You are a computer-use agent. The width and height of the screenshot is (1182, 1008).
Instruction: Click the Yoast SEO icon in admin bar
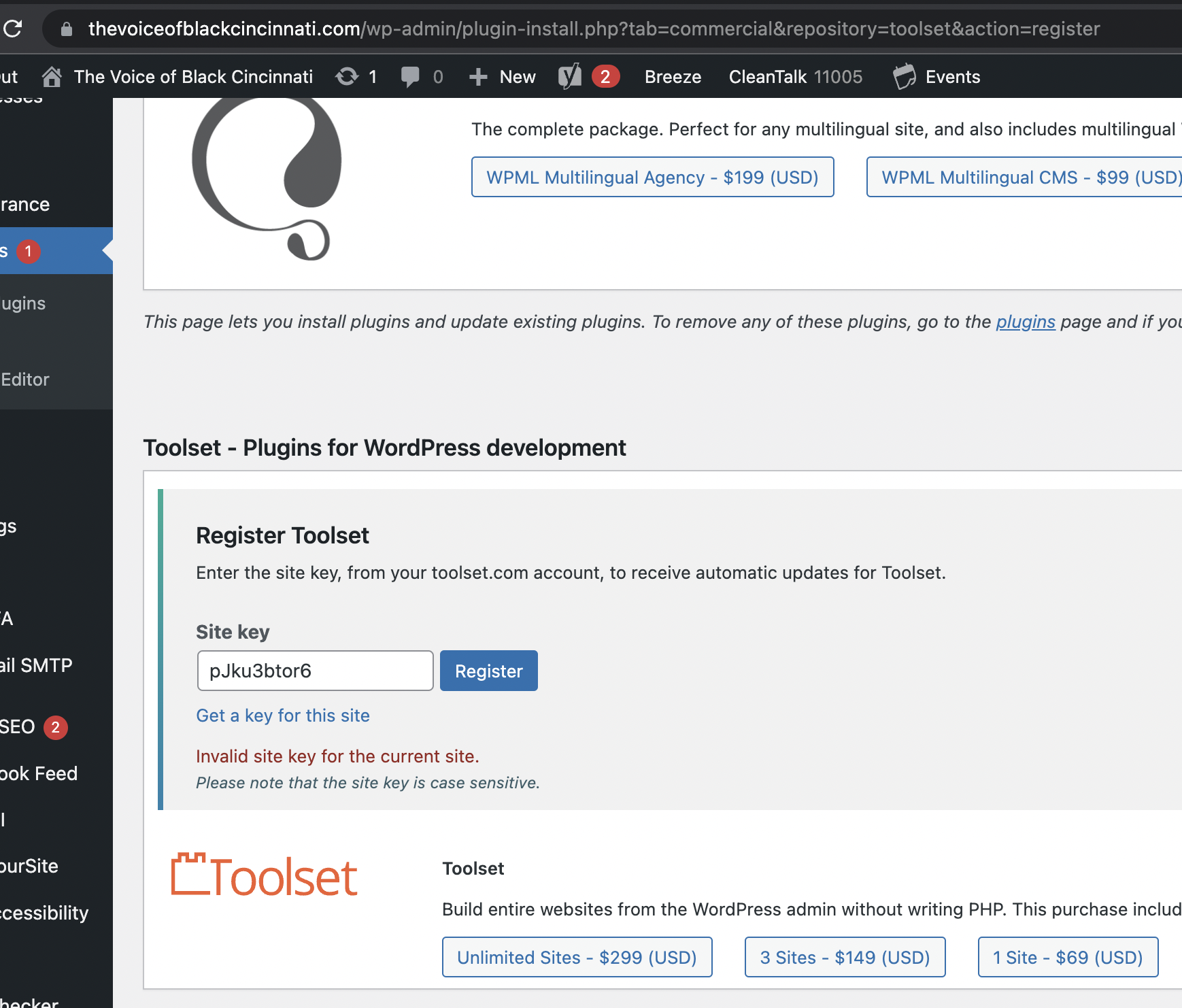point(570,77)
